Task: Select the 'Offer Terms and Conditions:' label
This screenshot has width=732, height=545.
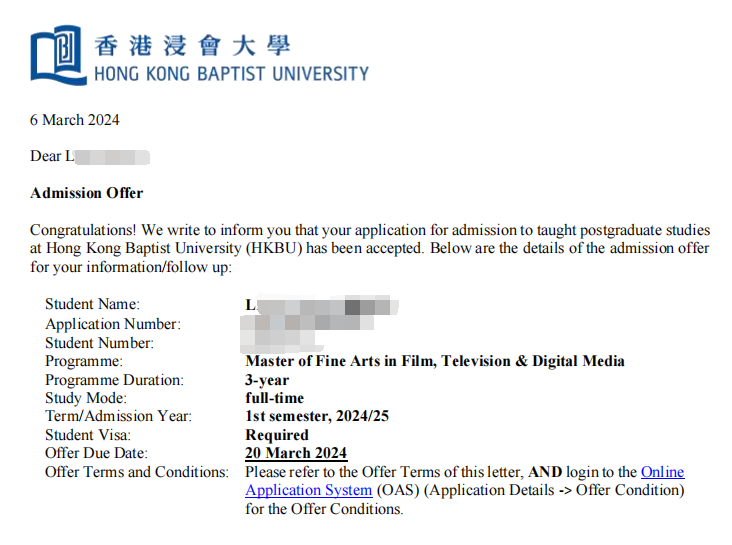Action: (x=137, y=472)
